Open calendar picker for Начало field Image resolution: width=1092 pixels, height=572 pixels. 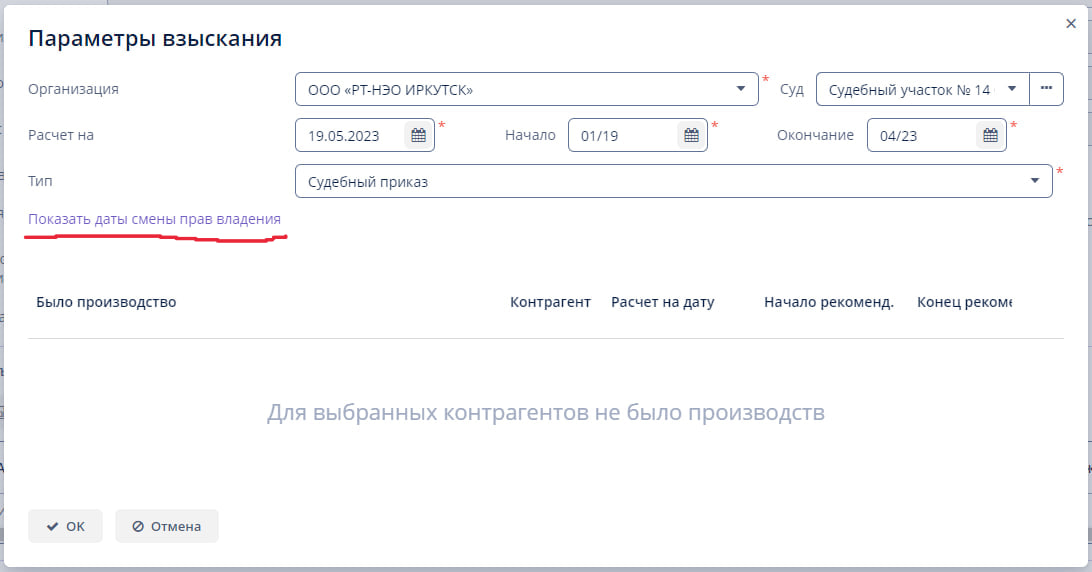tap(690, 136)
